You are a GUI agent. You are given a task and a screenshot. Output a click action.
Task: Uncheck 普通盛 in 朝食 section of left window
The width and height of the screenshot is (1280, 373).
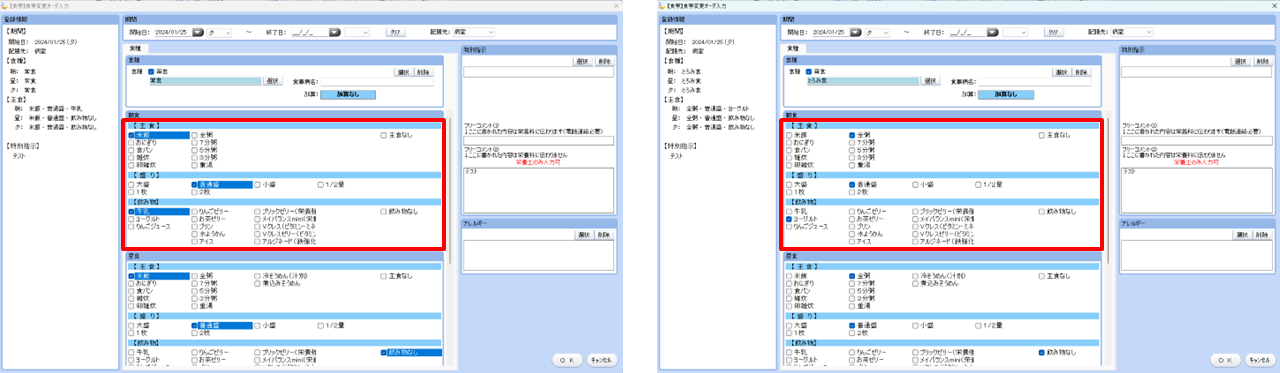pos(195,184)
